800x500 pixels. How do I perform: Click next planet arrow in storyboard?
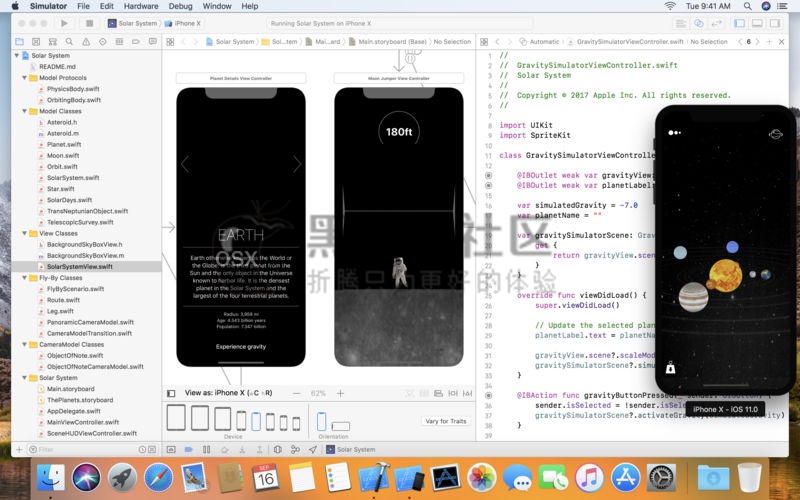pos(297,164)
